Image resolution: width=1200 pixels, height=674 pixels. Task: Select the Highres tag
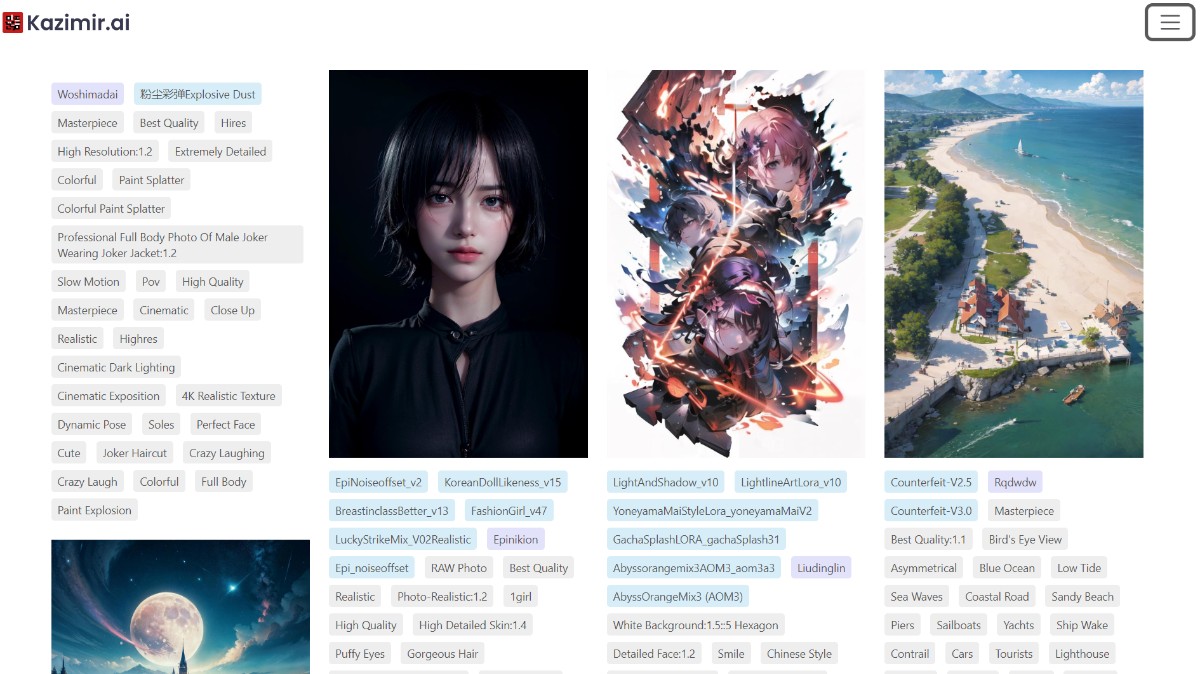(139, 339)
